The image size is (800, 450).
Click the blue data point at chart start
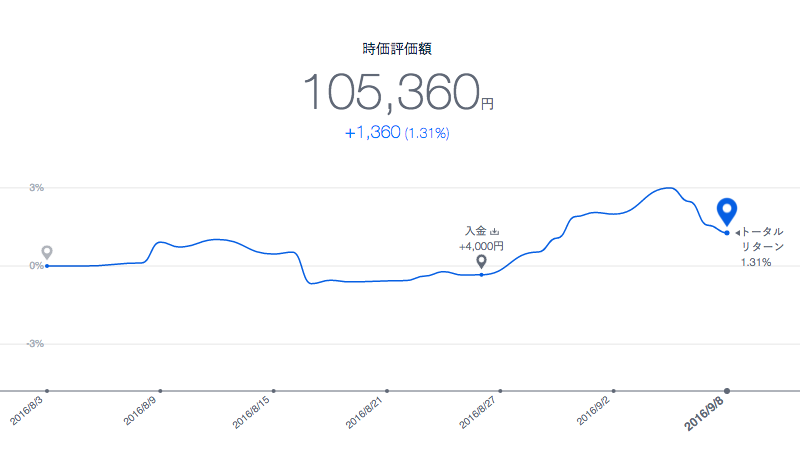[x=47, y=266]
